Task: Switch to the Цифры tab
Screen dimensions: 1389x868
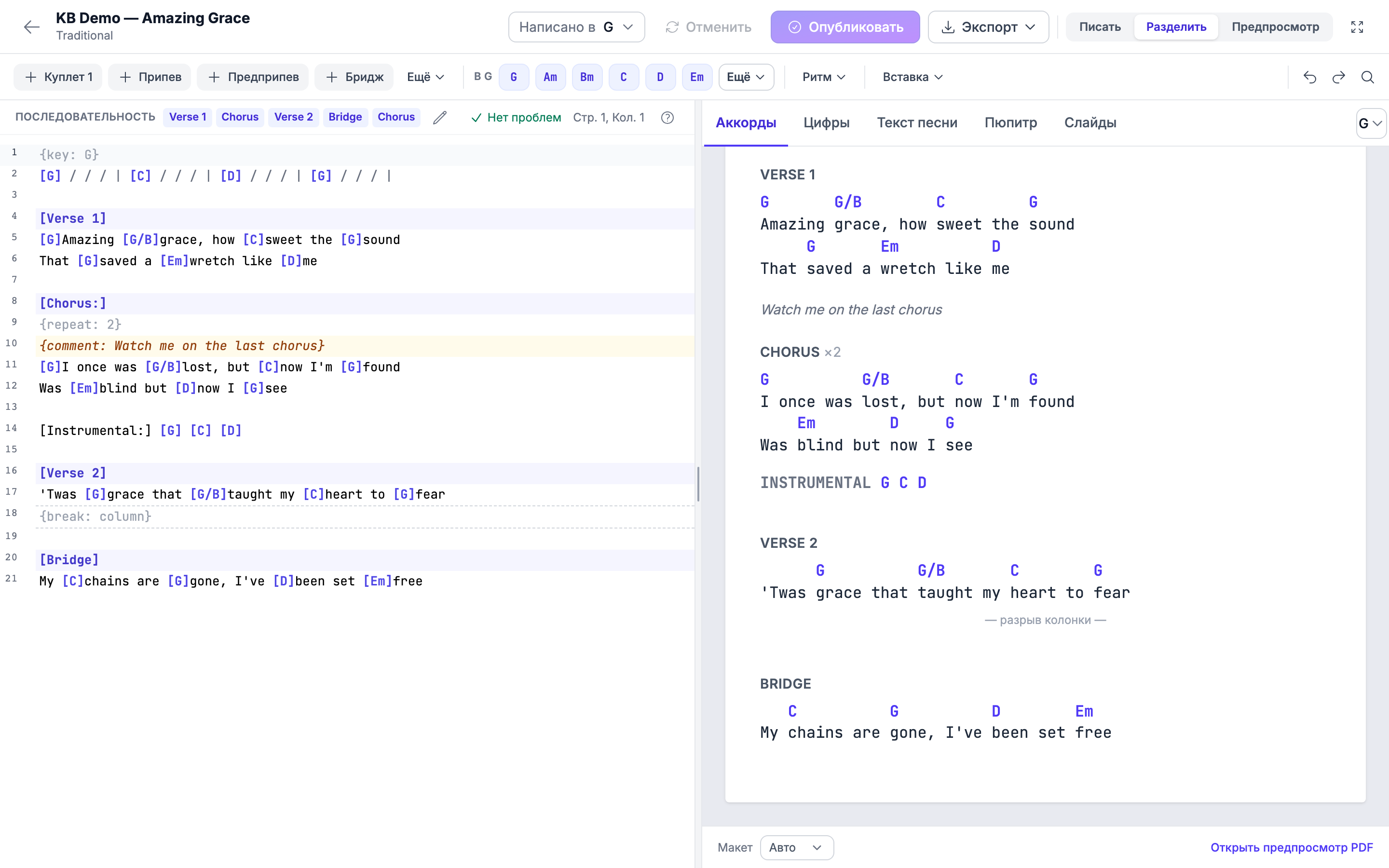Action: 827,123
